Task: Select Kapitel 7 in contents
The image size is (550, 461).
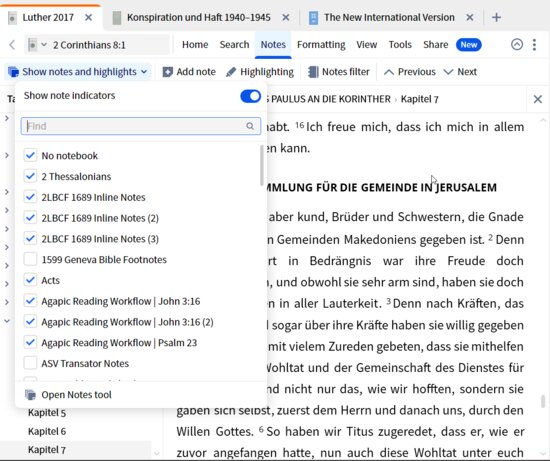Action: [47, 450]
